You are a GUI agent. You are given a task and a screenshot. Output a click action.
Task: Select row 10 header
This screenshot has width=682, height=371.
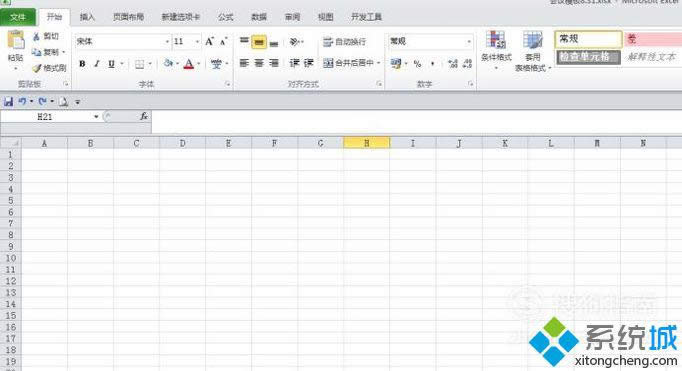coord(11,258)
